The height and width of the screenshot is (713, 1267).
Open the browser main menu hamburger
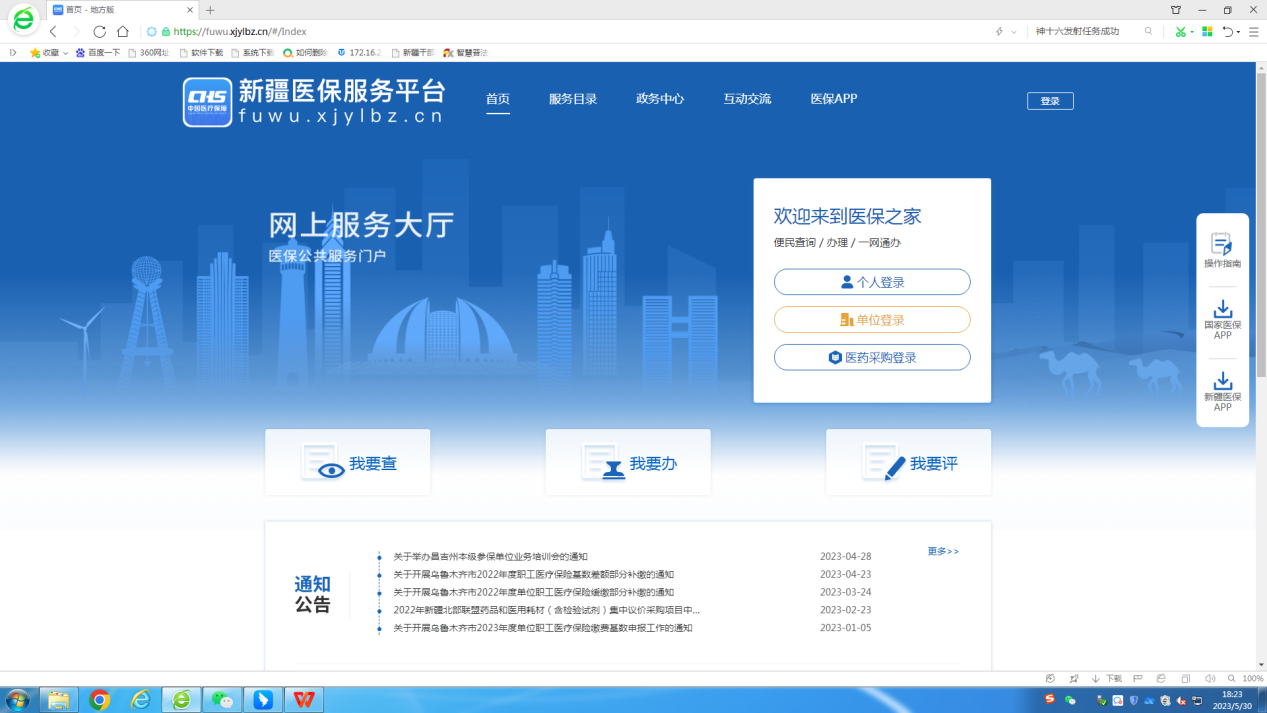point(1253,32)
